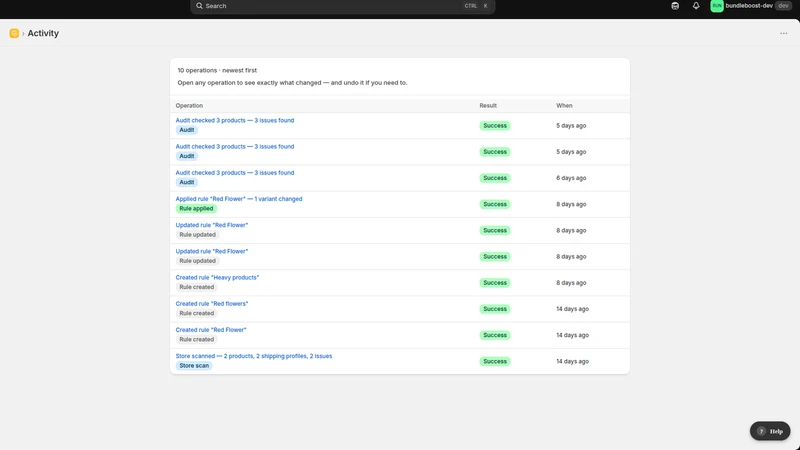The height and width of the screenshot is (450, 800).
Task: Open the first Audit checked 3 products operation, 5 days ago
Action: [235, 120]
